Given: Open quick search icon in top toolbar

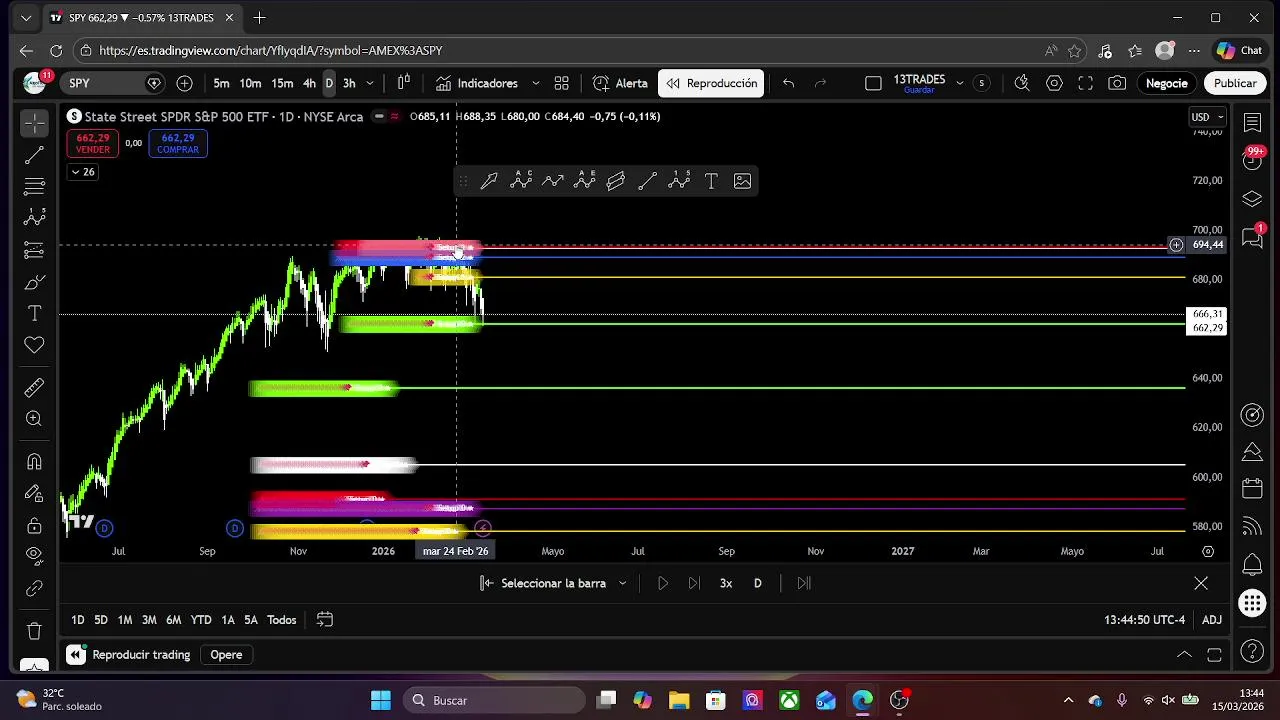Looking at the screenshot, I should point(1021,83).
